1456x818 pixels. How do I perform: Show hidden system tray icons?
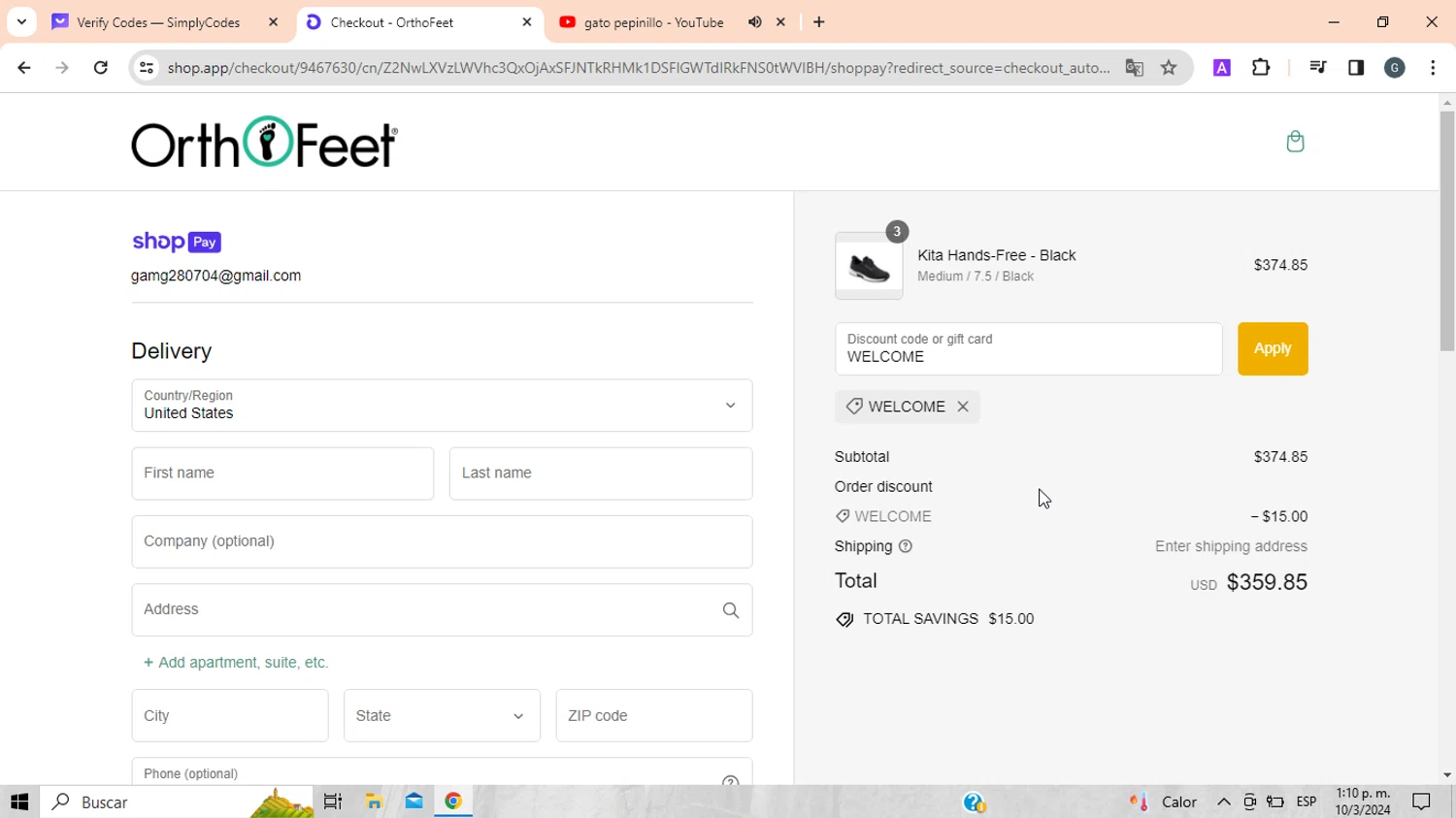tap(1224, 802)
